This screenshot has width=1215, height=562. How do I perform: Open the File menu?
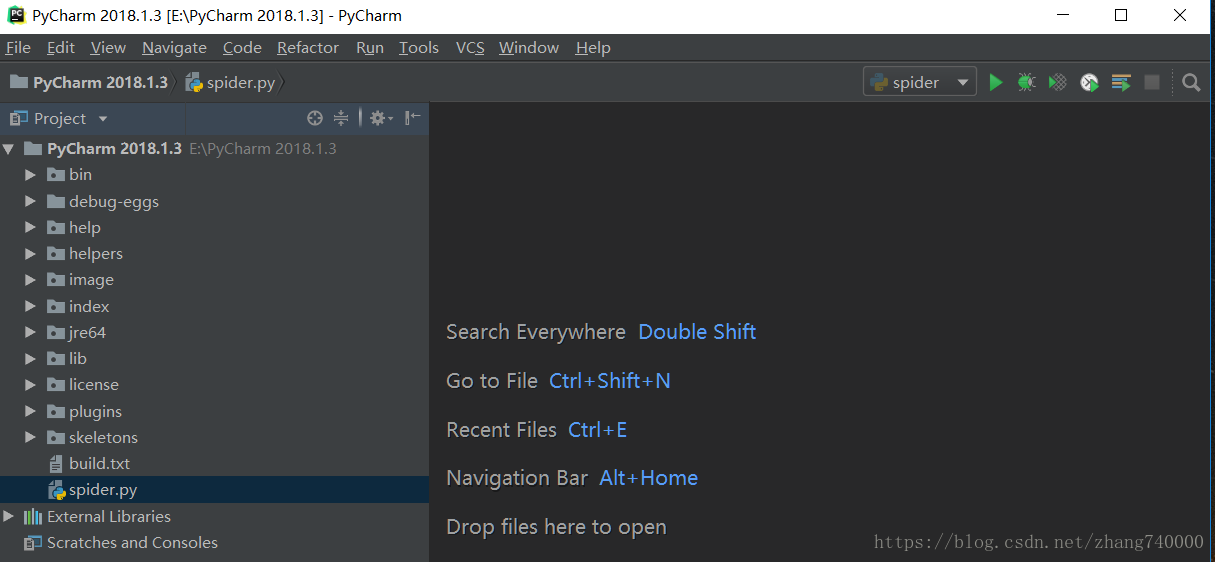pyautogui.click(x=18, y=47)
